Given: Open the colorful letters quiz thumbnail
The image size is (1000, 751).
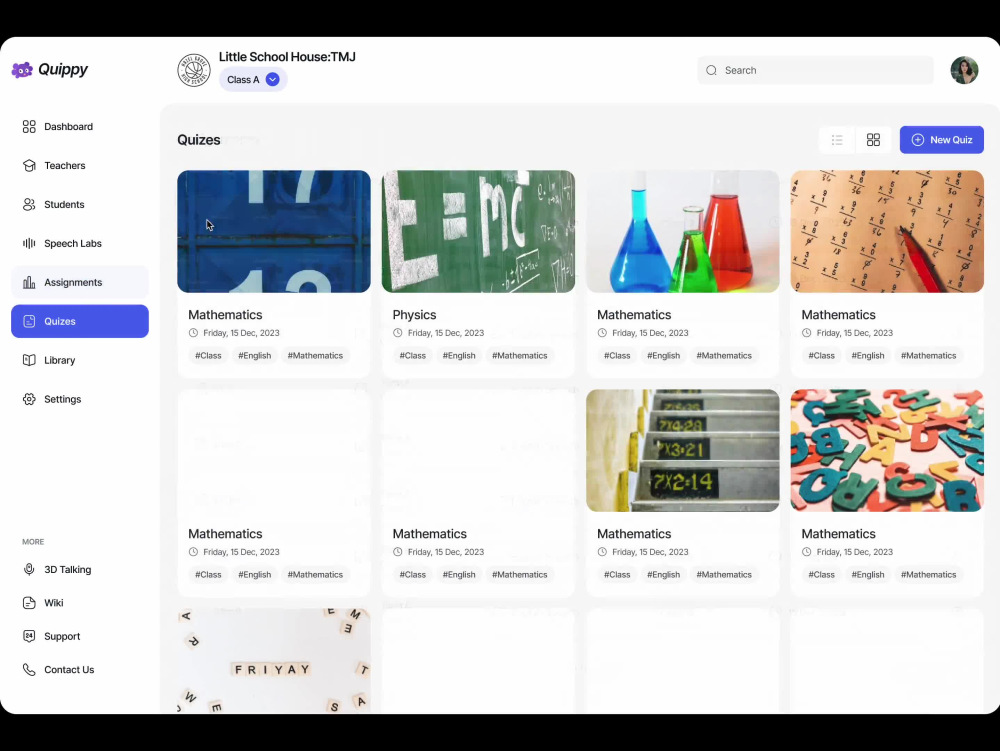Looking at the screenshot, I should 887,451.
